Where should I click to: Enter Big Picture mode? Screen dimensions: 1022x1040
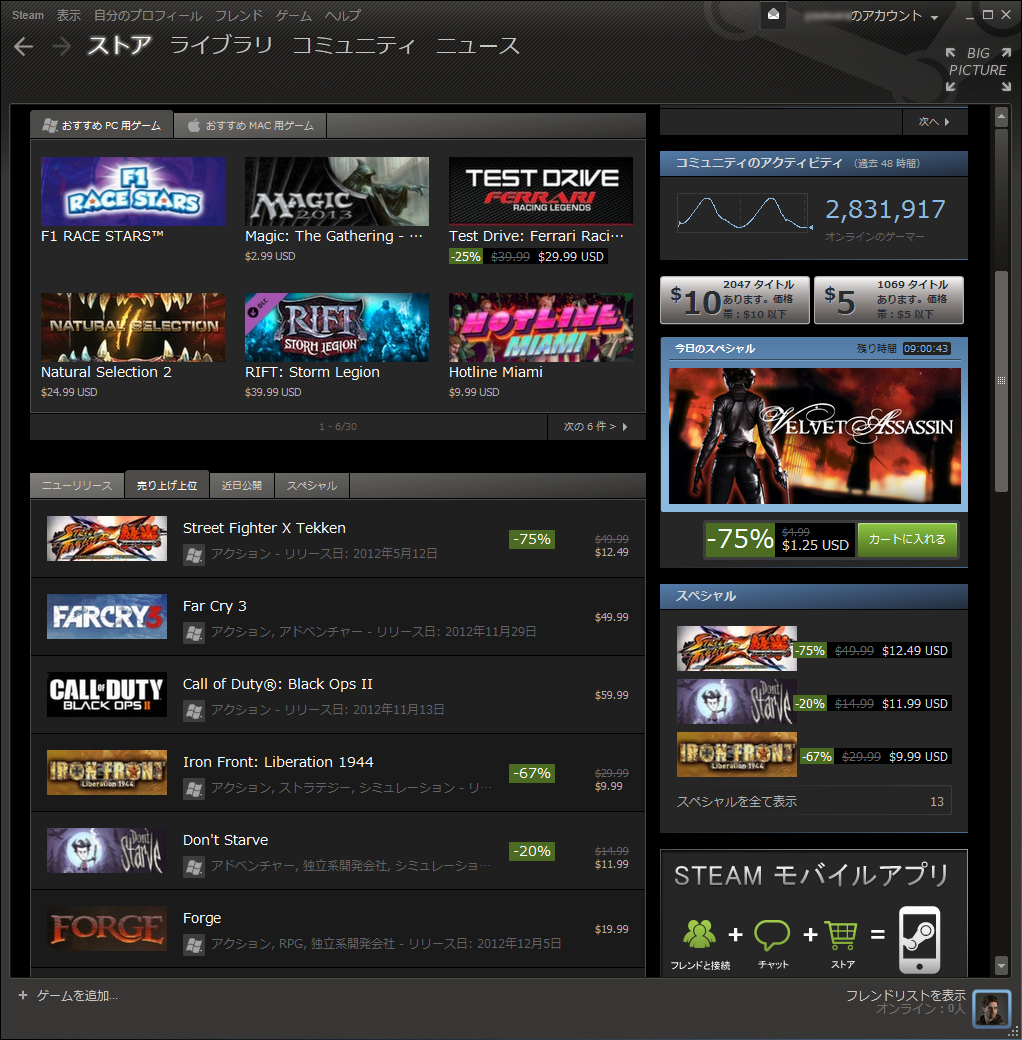coord(978,69)
